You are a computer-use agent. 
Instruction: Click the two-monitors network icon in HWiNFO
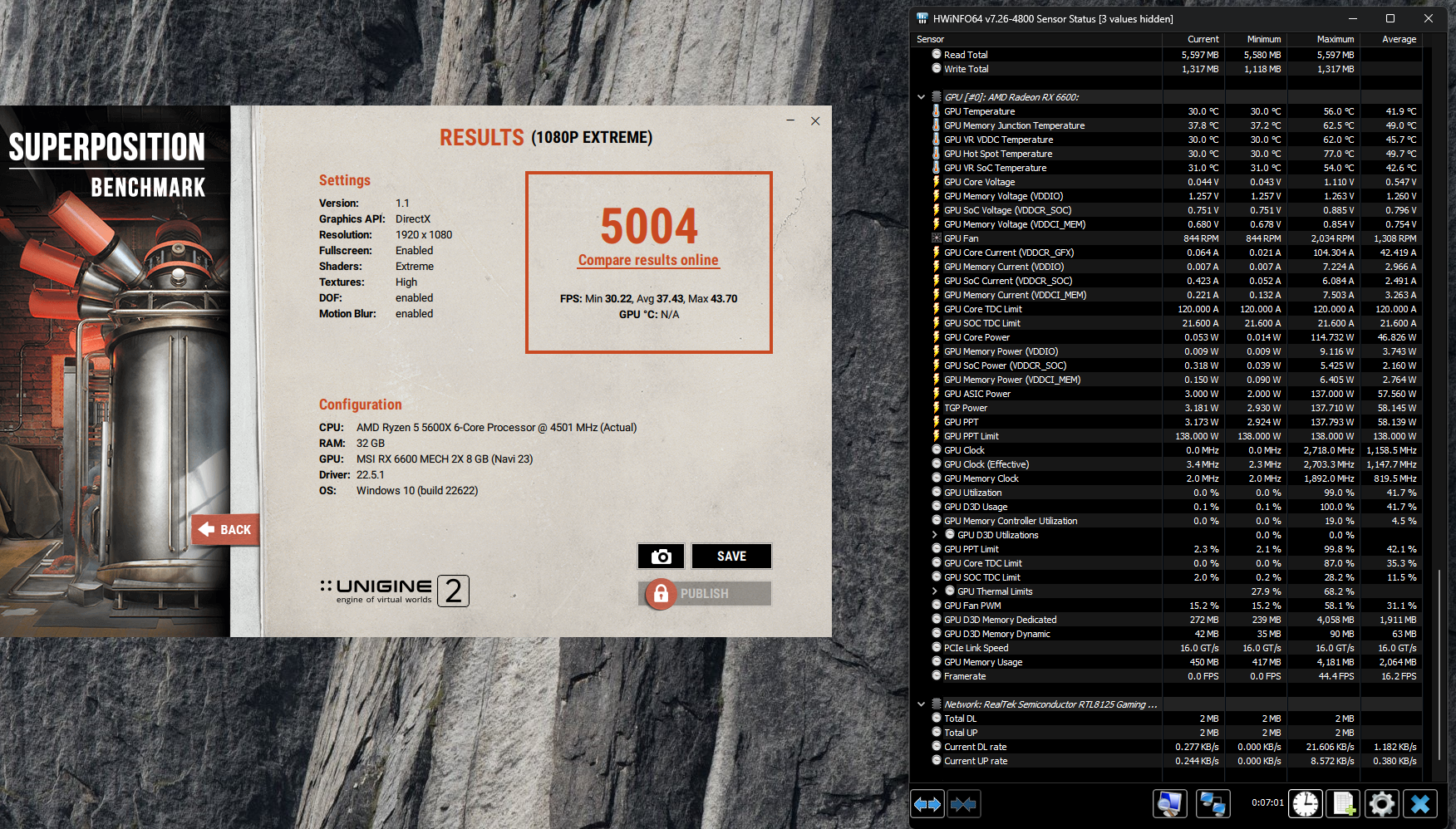[x=1213, y=804]
